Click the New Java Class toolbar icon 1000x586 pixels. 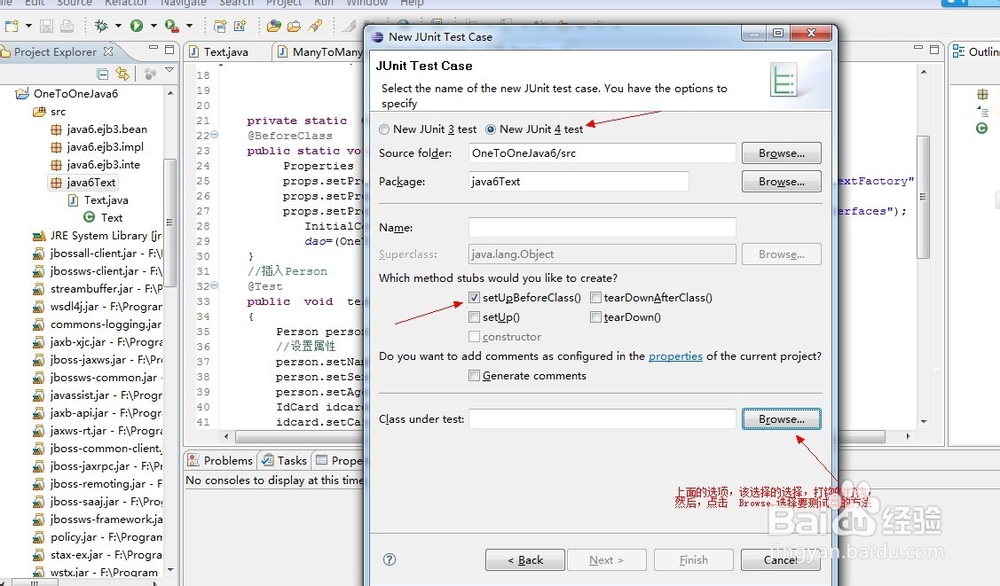[240, 26]
